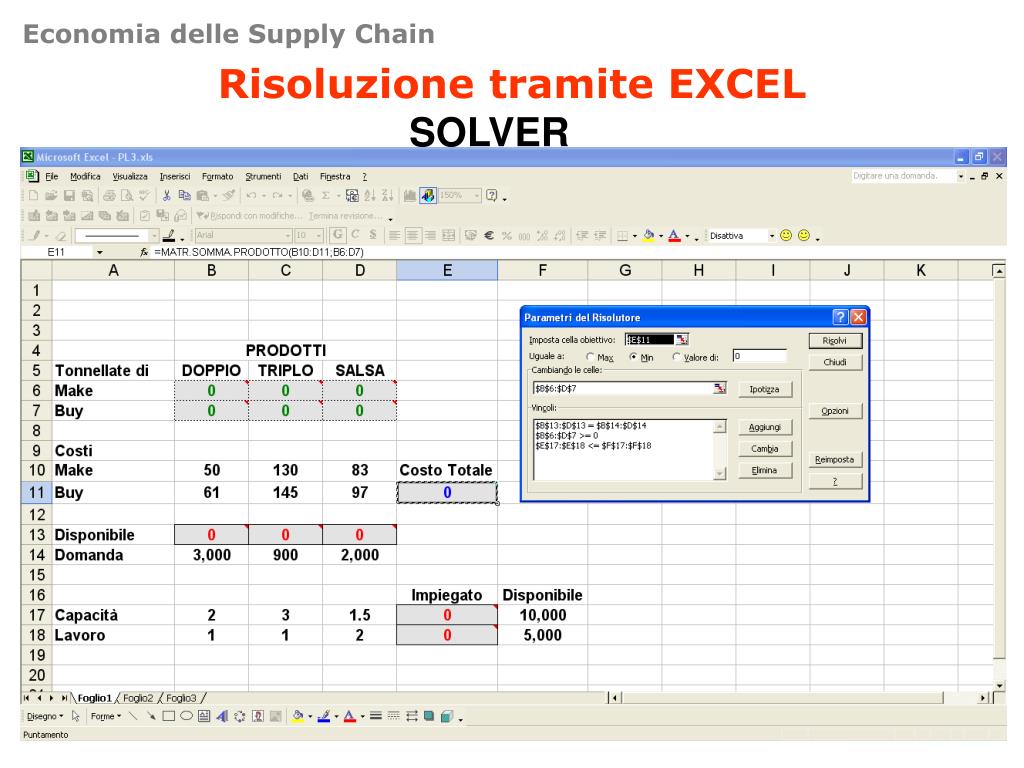The width and height of the screenshot is (1024, 768).
Task: Open the Arial font name dropdown
Action: [x=288, y=235]
